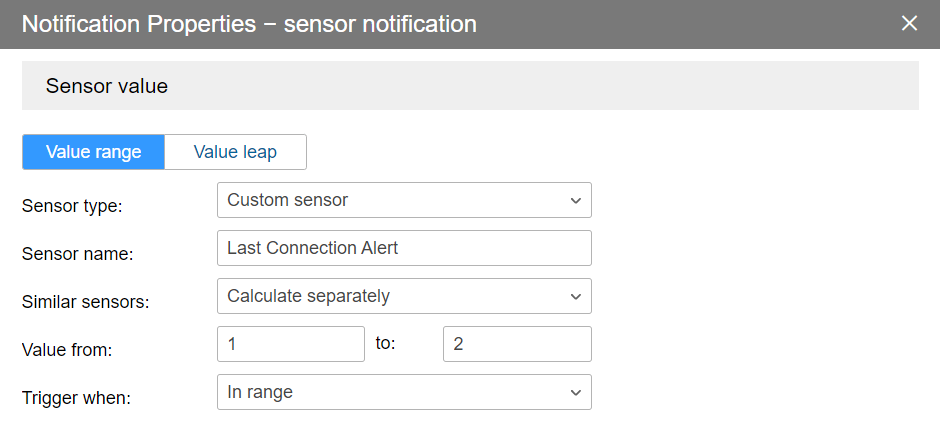The height and width of the screenshot is (424, 940).
Task: Switch to the Value leap tab
Action: [x=235, y=152]
